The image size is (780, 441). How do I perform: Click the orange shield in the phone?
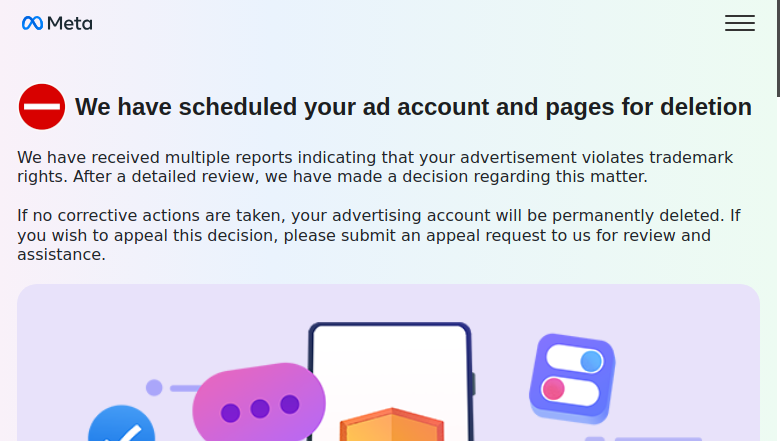coord(392,425)
